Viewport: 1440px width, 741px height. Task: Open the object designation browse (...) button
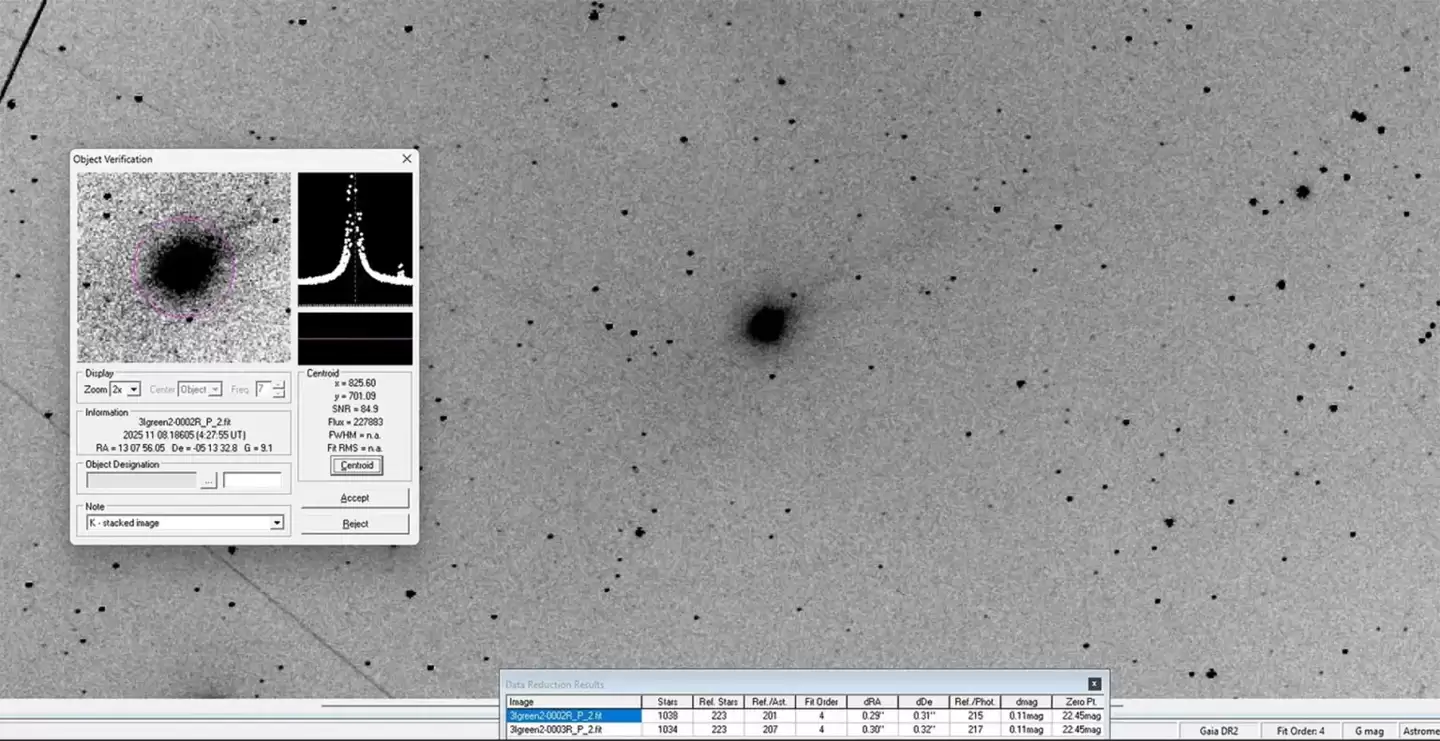click(207, 479)
